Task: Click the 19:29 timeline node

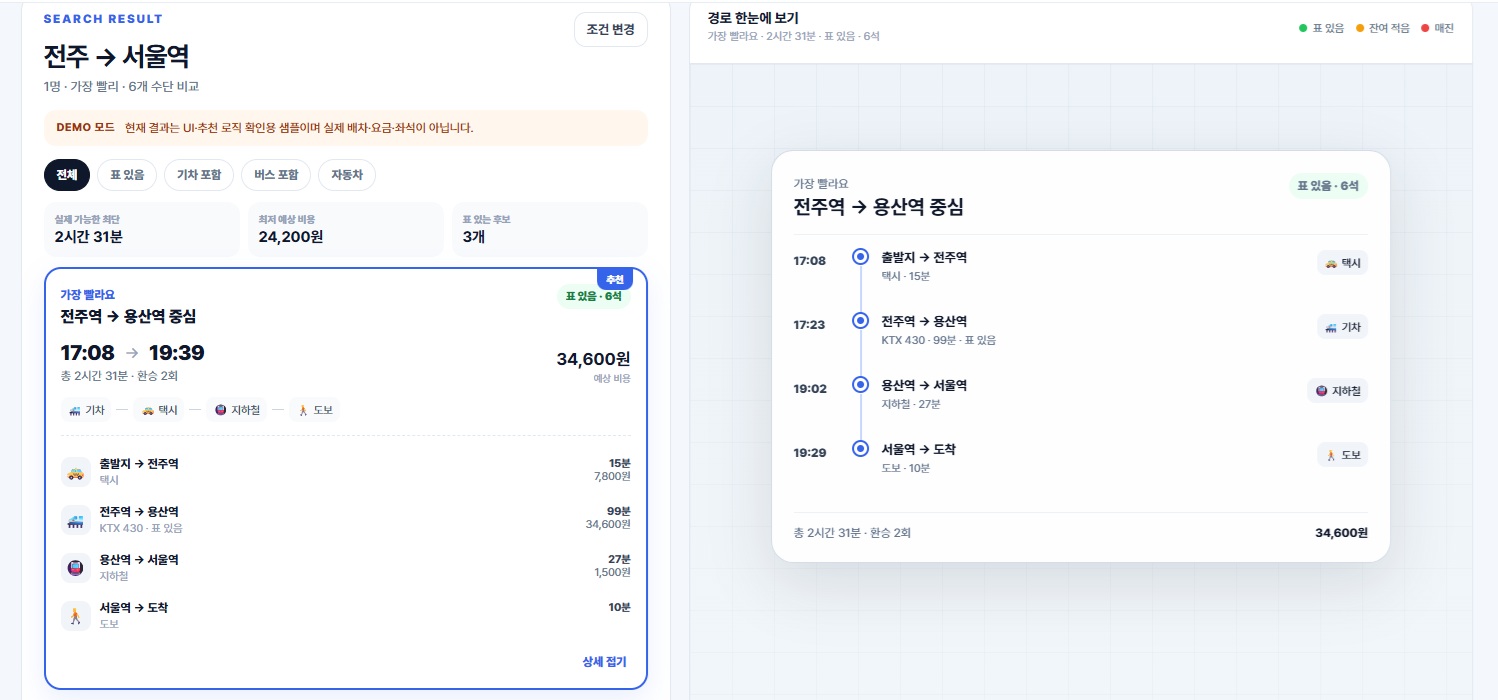Action: (860, 449)
